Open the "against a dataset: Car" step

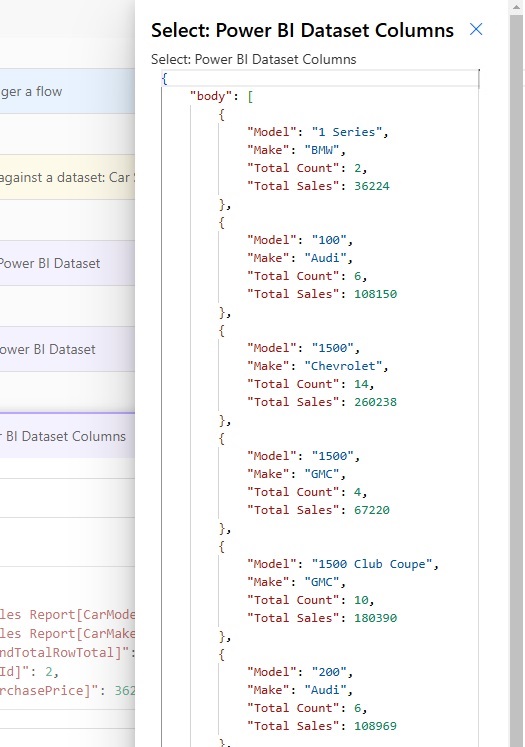[67, 177]
